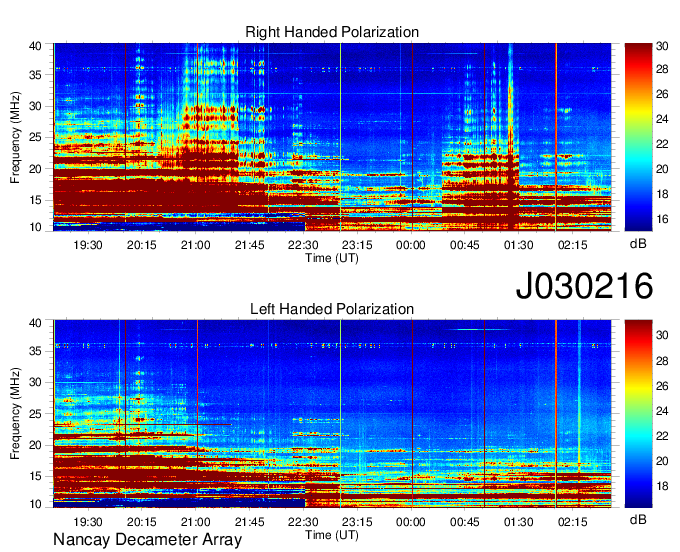
Task: Click the top plot's 'Frequency (MHz)' axis label
Action: pyautogui.click(x=15, y=137)
